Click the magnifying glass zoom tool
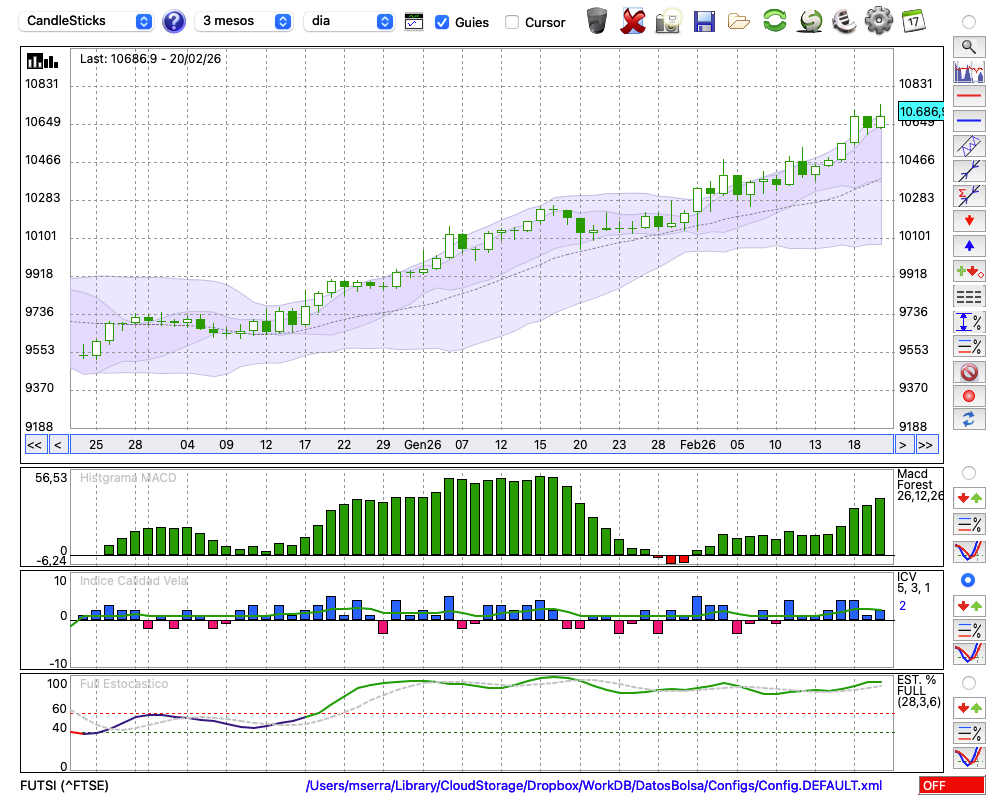Screen dimensions: 1000x800 click(x=969, y=46)
